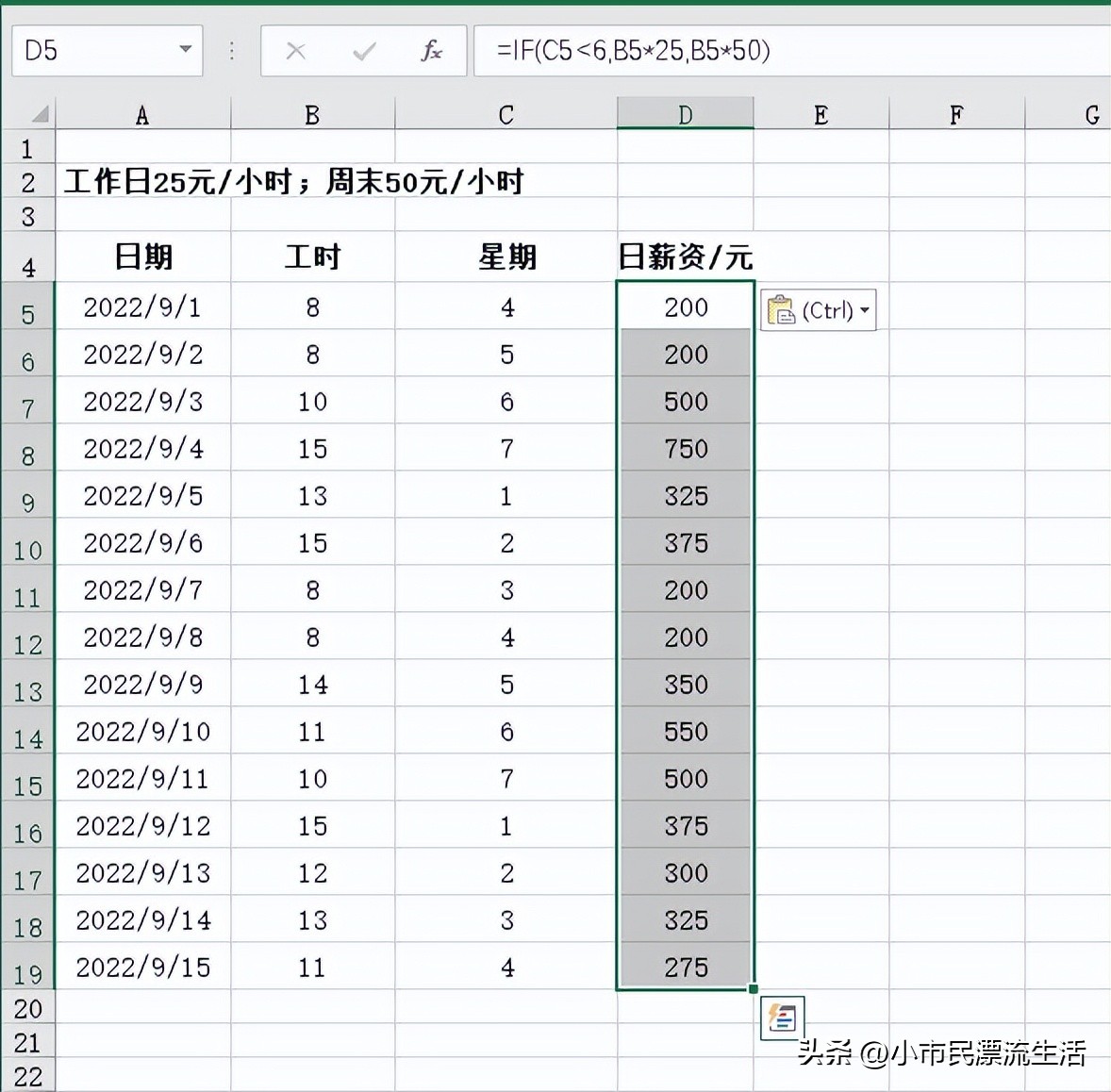Select the date cell 2022/9/4

click(x=143, y=448)
